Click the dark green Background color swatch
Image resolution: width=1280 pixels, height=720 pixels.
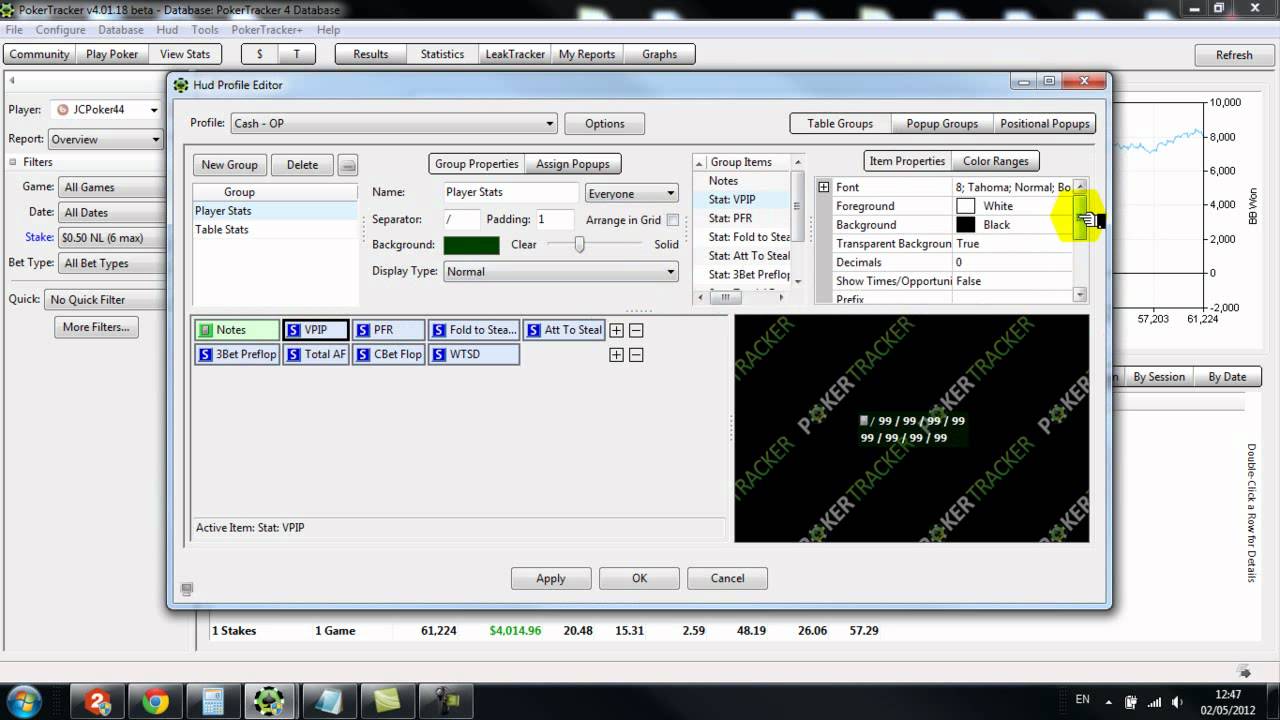coord(471,245)
